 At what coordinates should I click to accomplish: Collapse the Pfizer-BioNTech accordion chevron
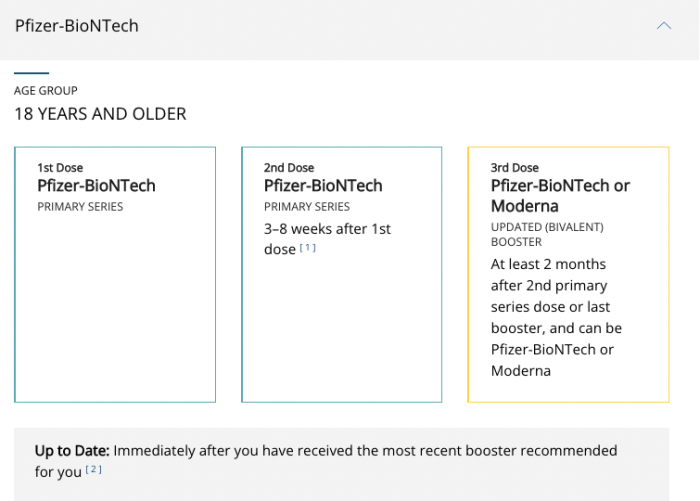[x=664, y=26]
